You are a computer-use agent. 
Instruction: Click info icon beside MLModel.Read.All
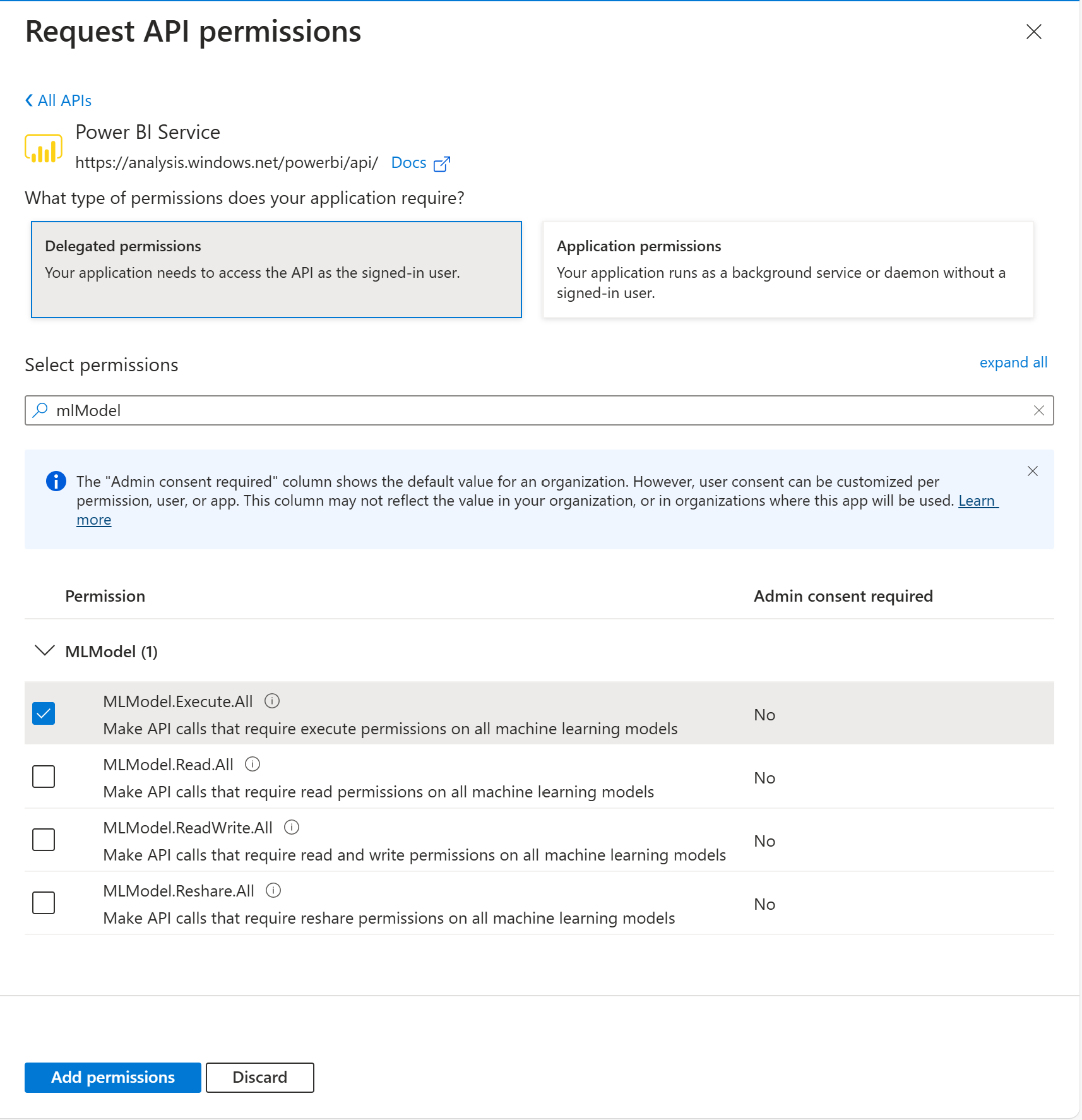[x=253, y=764]
